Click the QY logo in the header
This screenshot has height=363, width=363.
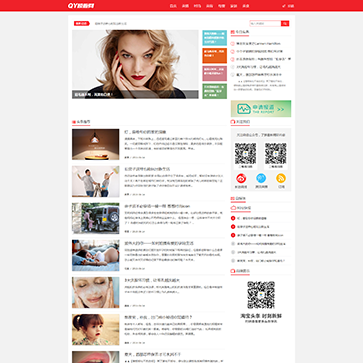click(81, 6)
